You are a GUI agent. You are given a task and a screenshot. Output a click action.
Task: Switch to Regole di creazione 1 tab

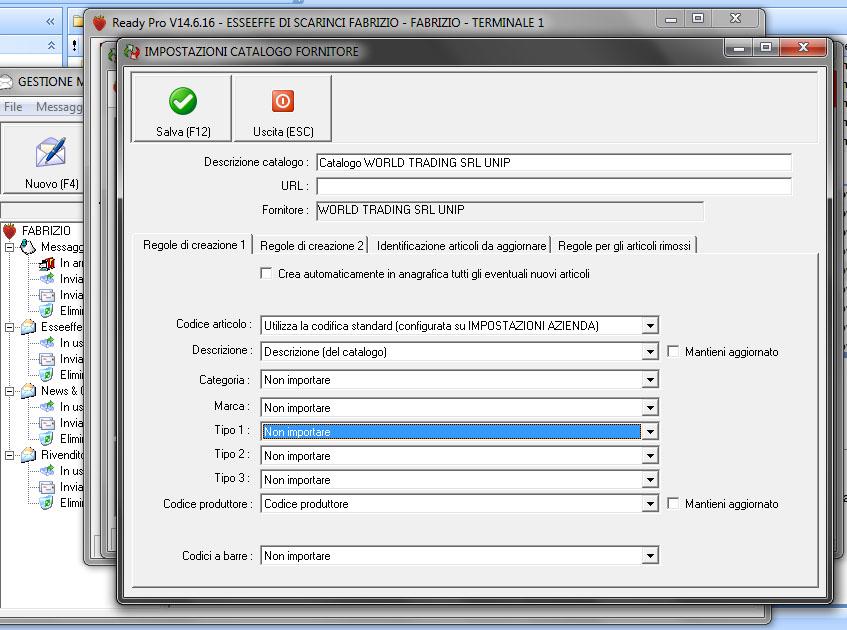(194, 245)
